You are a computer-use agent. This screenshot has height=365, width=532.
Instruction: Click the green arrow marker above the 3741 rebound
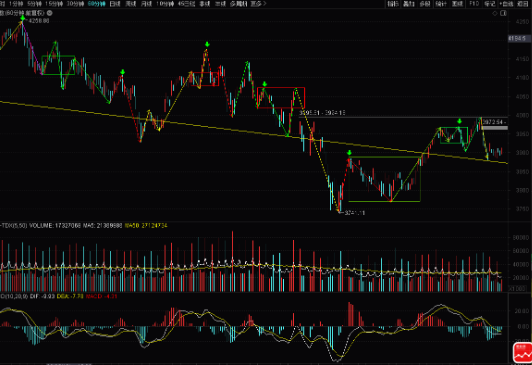pyautogui.click(x=349, y=153)
